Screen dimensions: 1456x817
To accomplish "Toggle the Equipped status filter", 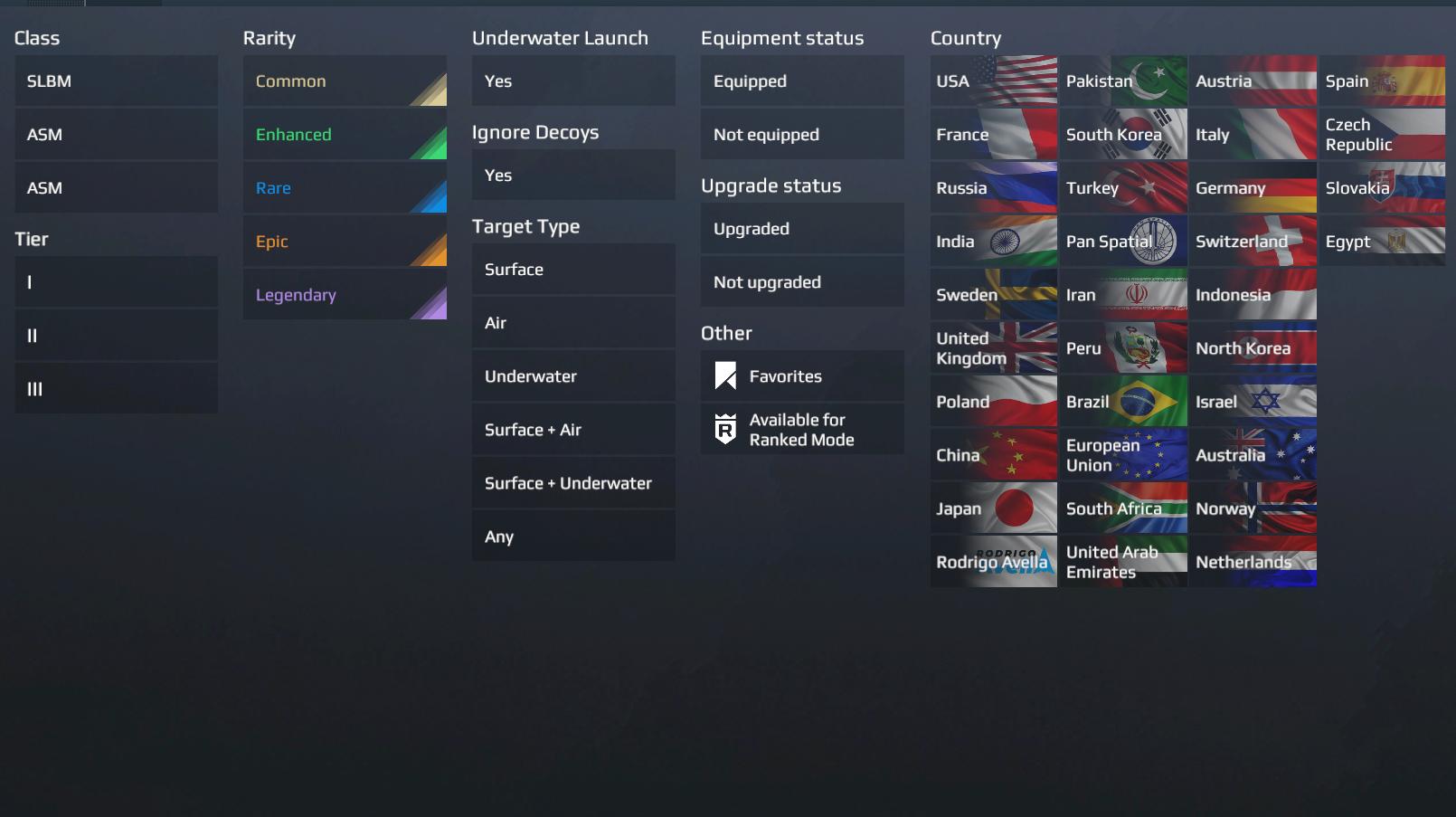I will tap(802, 81).
